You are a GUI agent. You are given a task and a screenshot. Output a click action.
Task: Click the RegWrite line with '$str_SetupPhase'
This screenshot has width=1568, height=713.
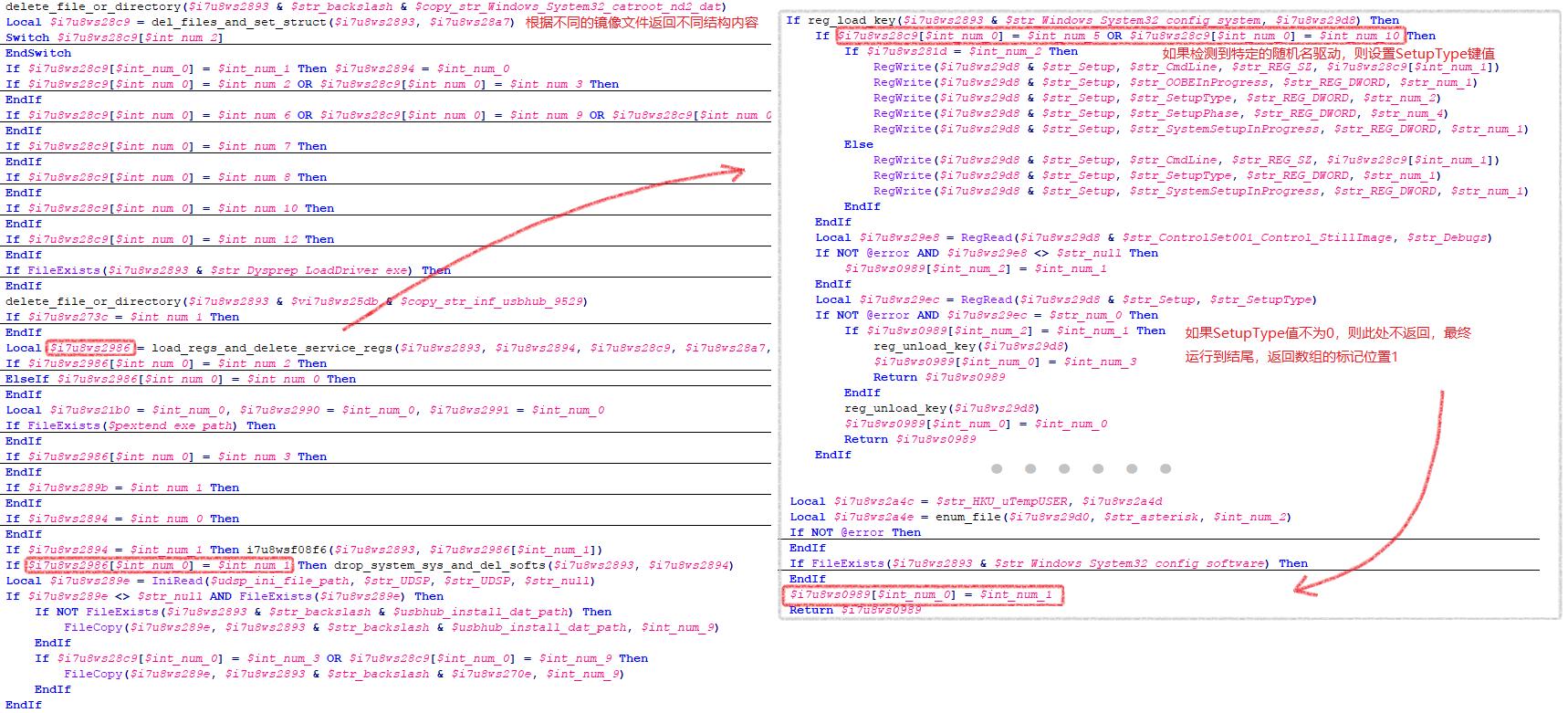1161,113
